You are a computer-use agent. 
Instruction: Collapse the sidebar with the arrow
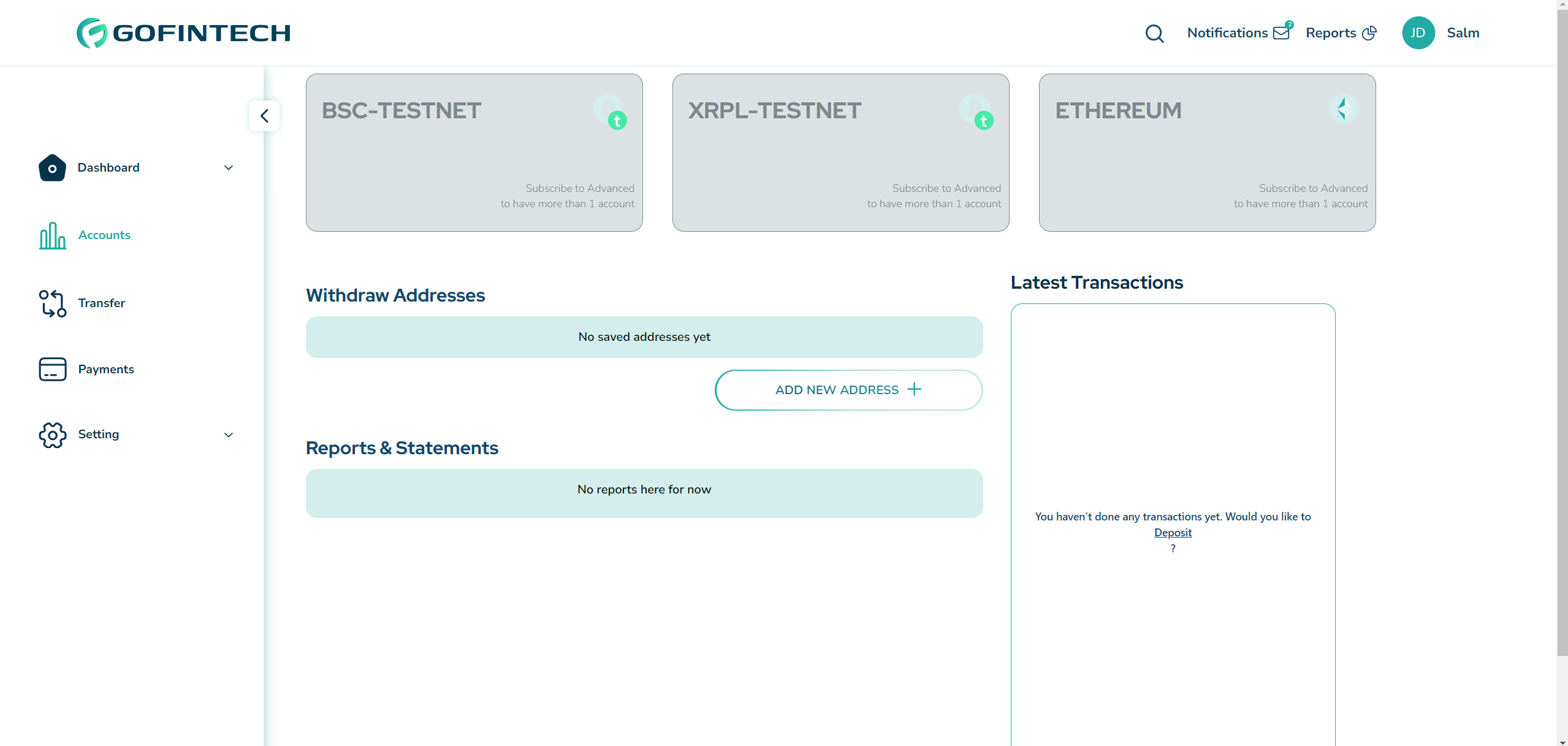(264, 115)
